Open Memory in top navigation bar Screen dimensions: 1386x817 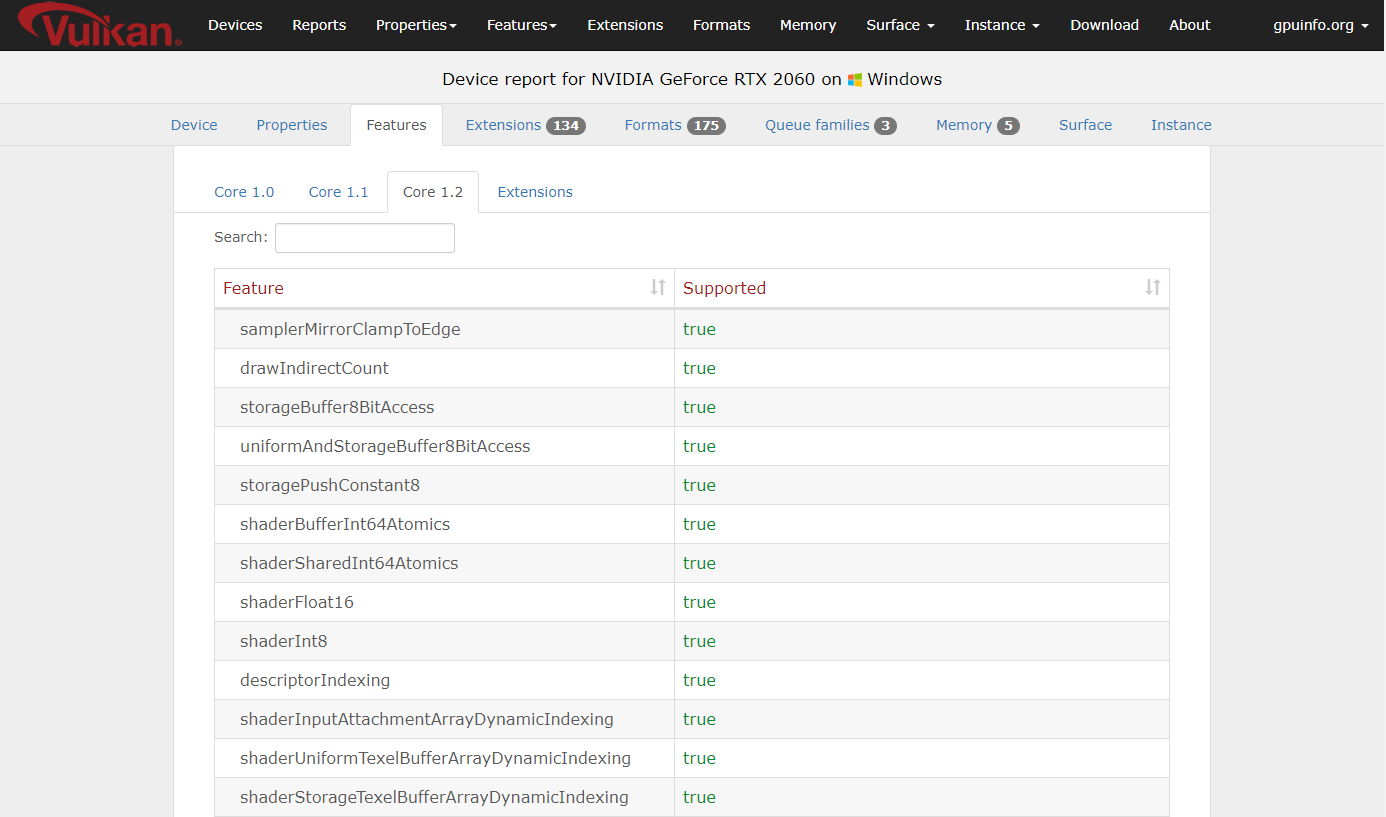pos(808,25)
